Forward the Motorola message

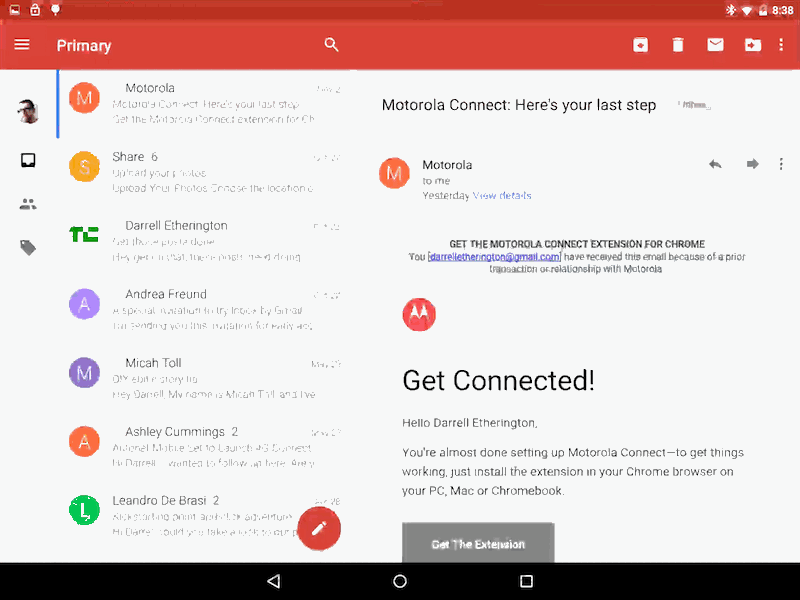coord(753,164)
